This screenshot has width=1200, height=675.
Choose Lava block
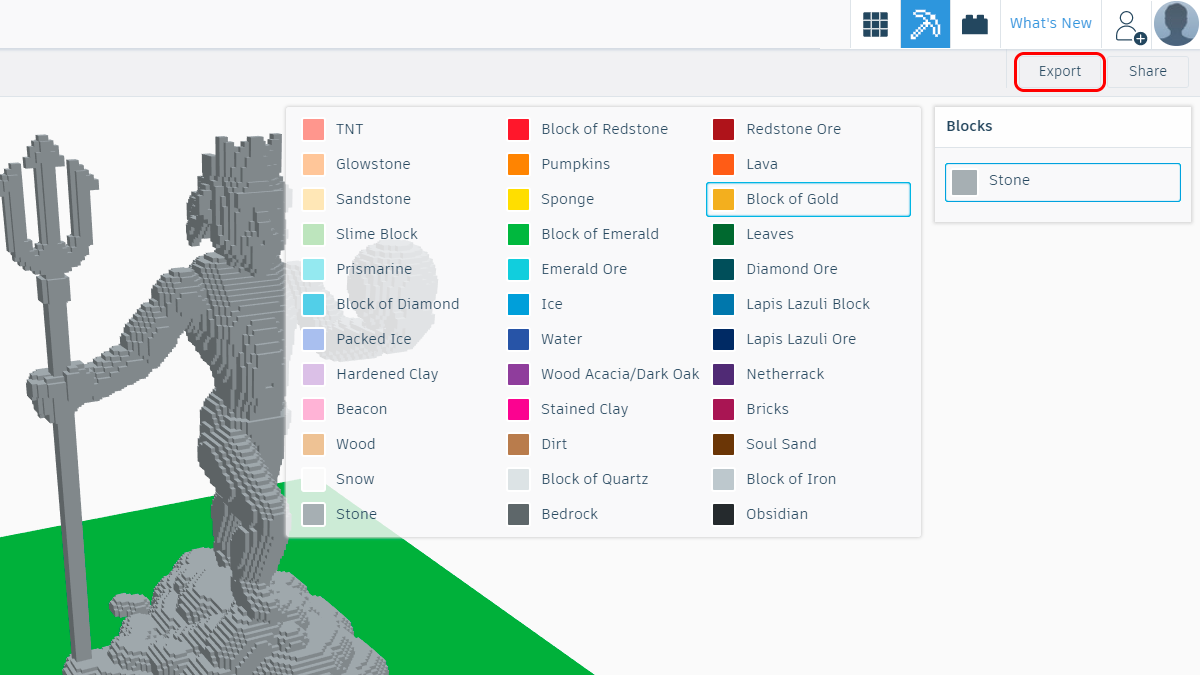[808, 164]
